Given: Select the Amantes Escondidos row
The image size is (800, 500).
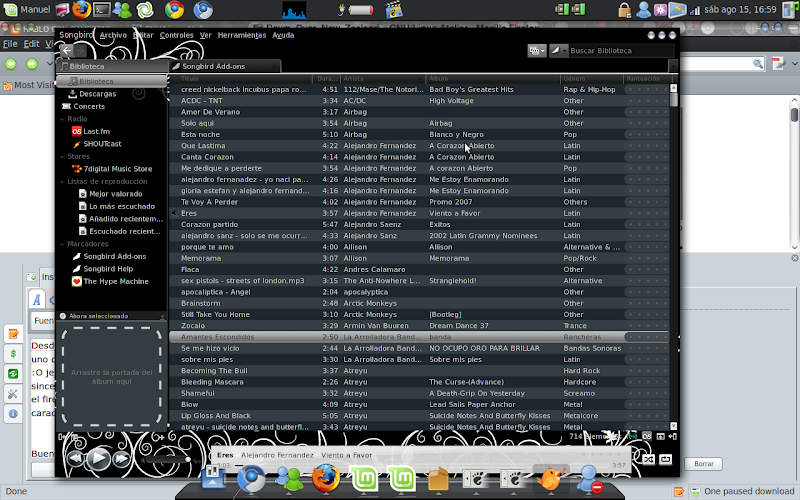Looking at the screenshot, I should pos(419,337).
